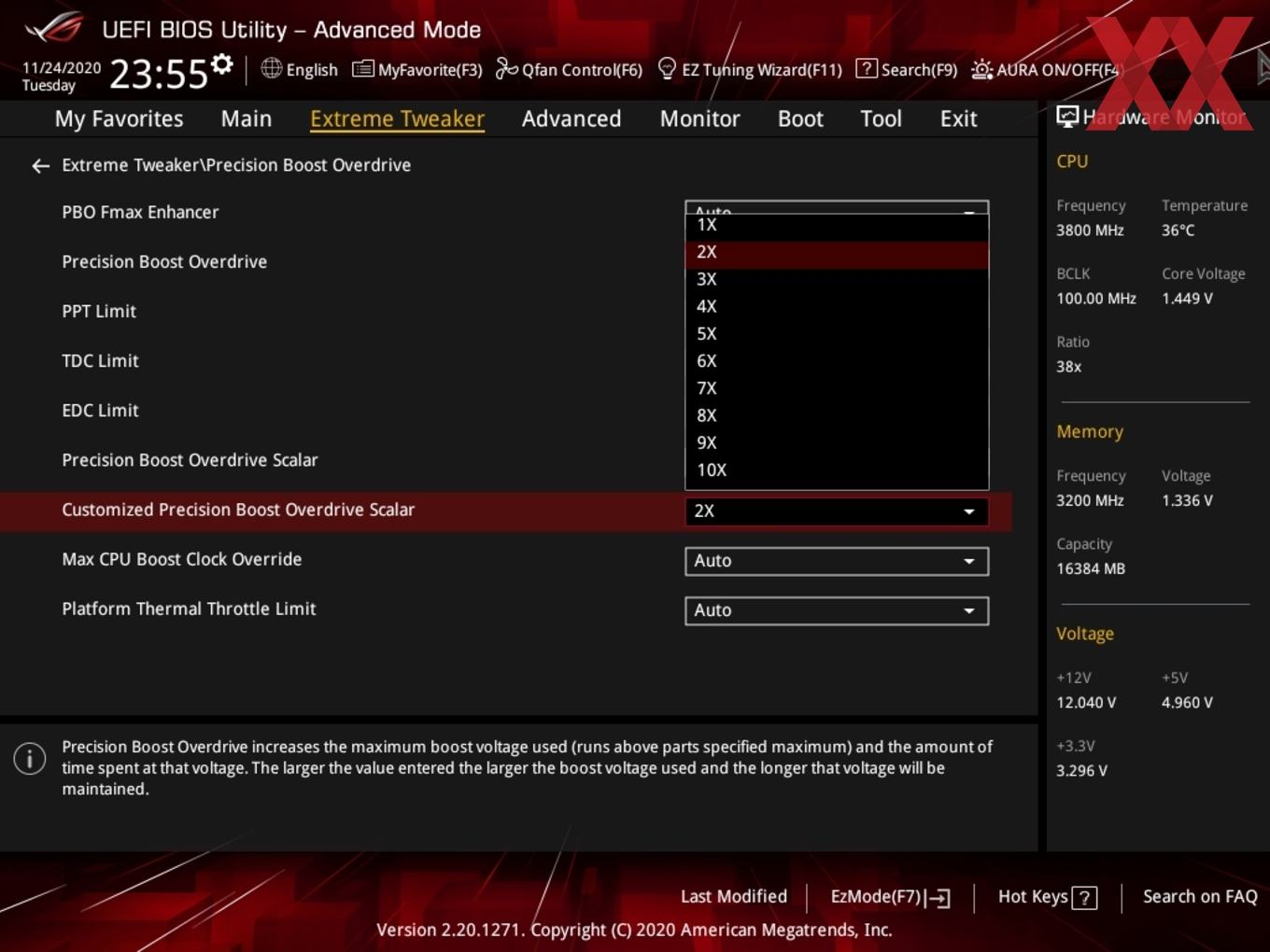This screenshot has width=1270, height=952.
Task: Click +12V reading 12.040 V
Action: click(1086, 703)
